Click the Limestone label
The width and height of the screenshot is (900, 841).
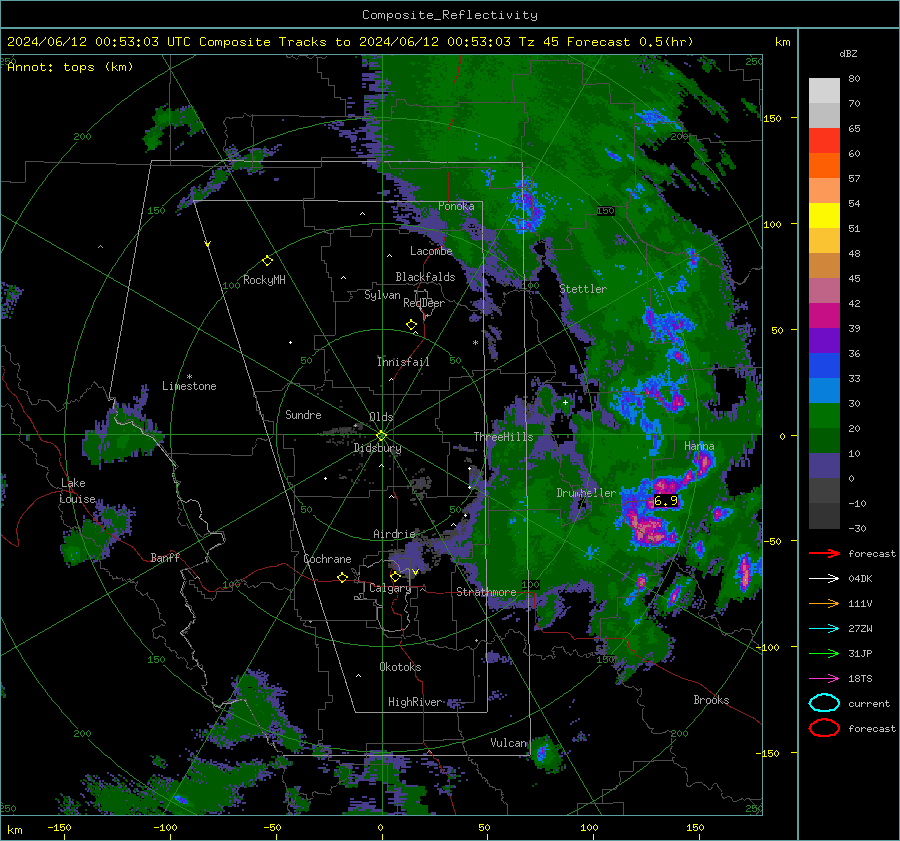click(x=189, y=386)
